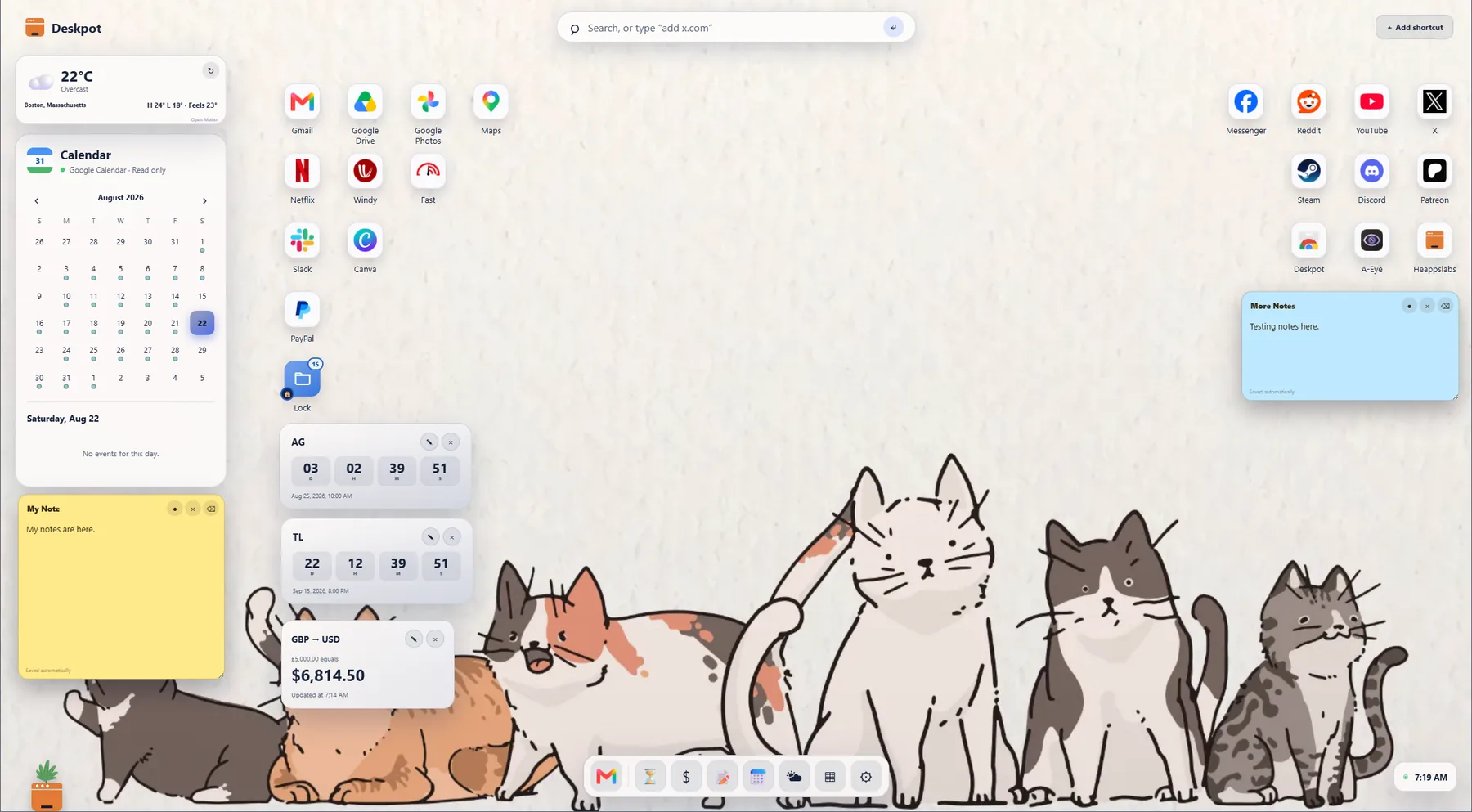Screen dimensions: 1472x812
Task: Open the Maps shortcut
Action: [491, 102]
